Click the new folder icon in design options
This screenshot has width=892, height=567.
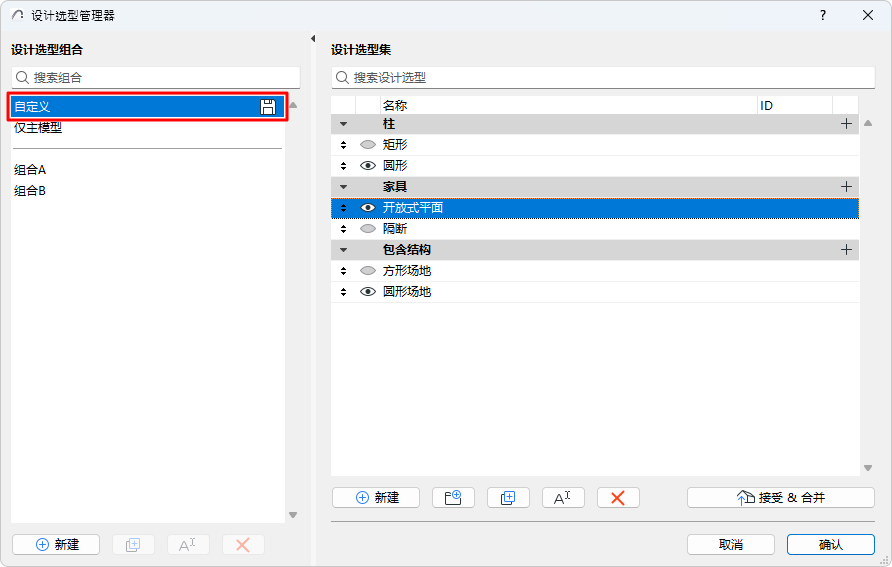click(x=453, y=498)
